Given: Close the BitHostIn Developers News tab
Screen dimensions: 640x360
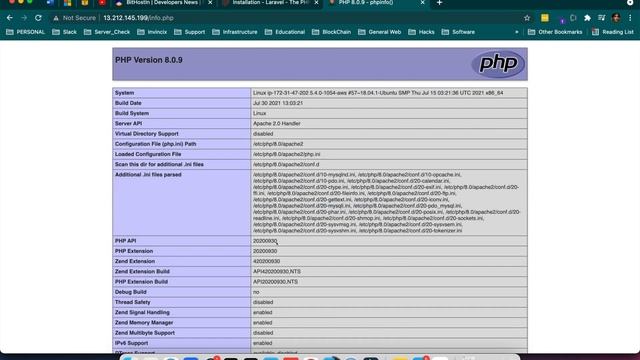Looking at the screenshot, I should 210,3.
